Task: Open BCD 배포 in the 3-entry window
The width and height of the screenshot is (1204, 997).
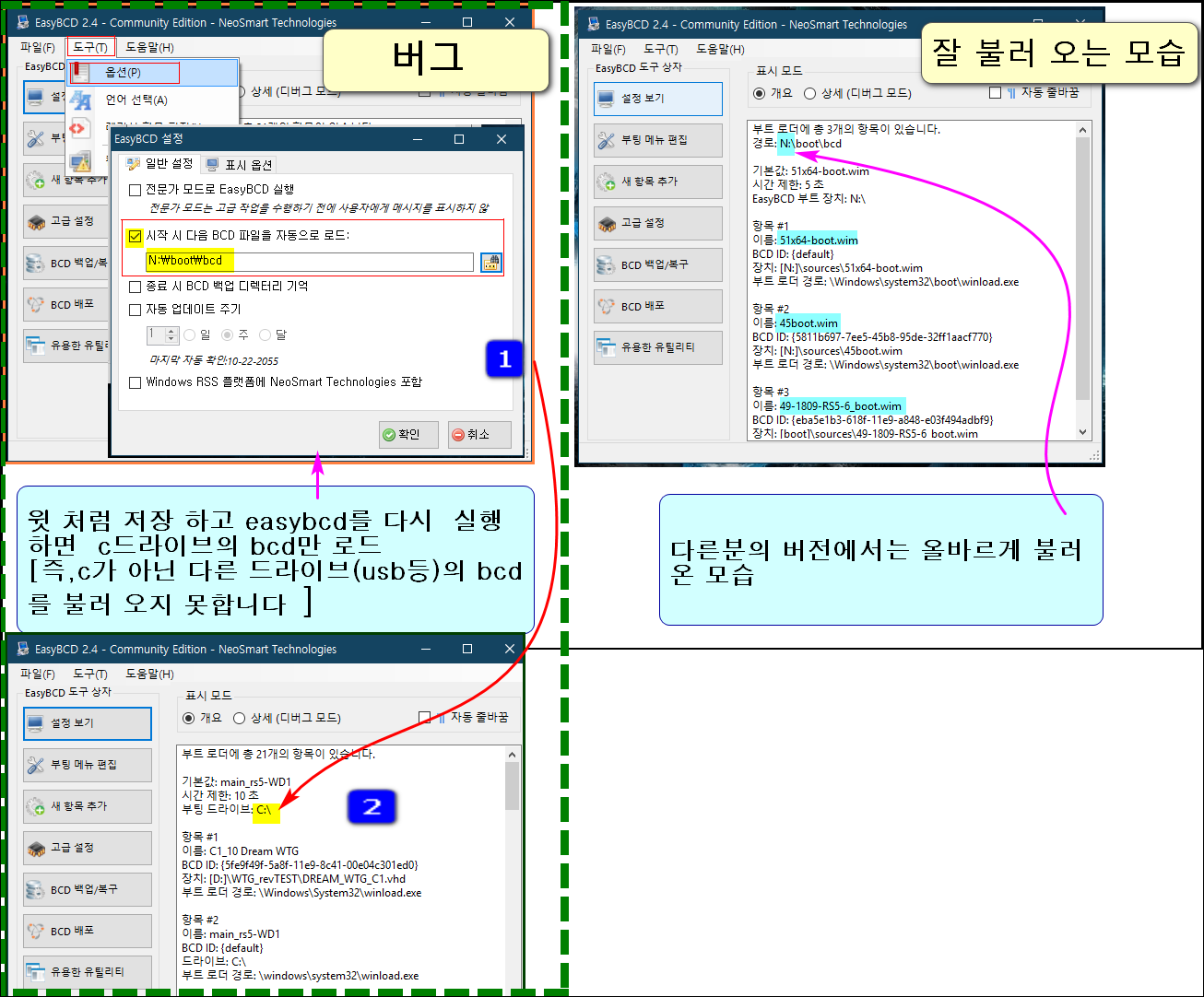Action: (x=658, y=306)
